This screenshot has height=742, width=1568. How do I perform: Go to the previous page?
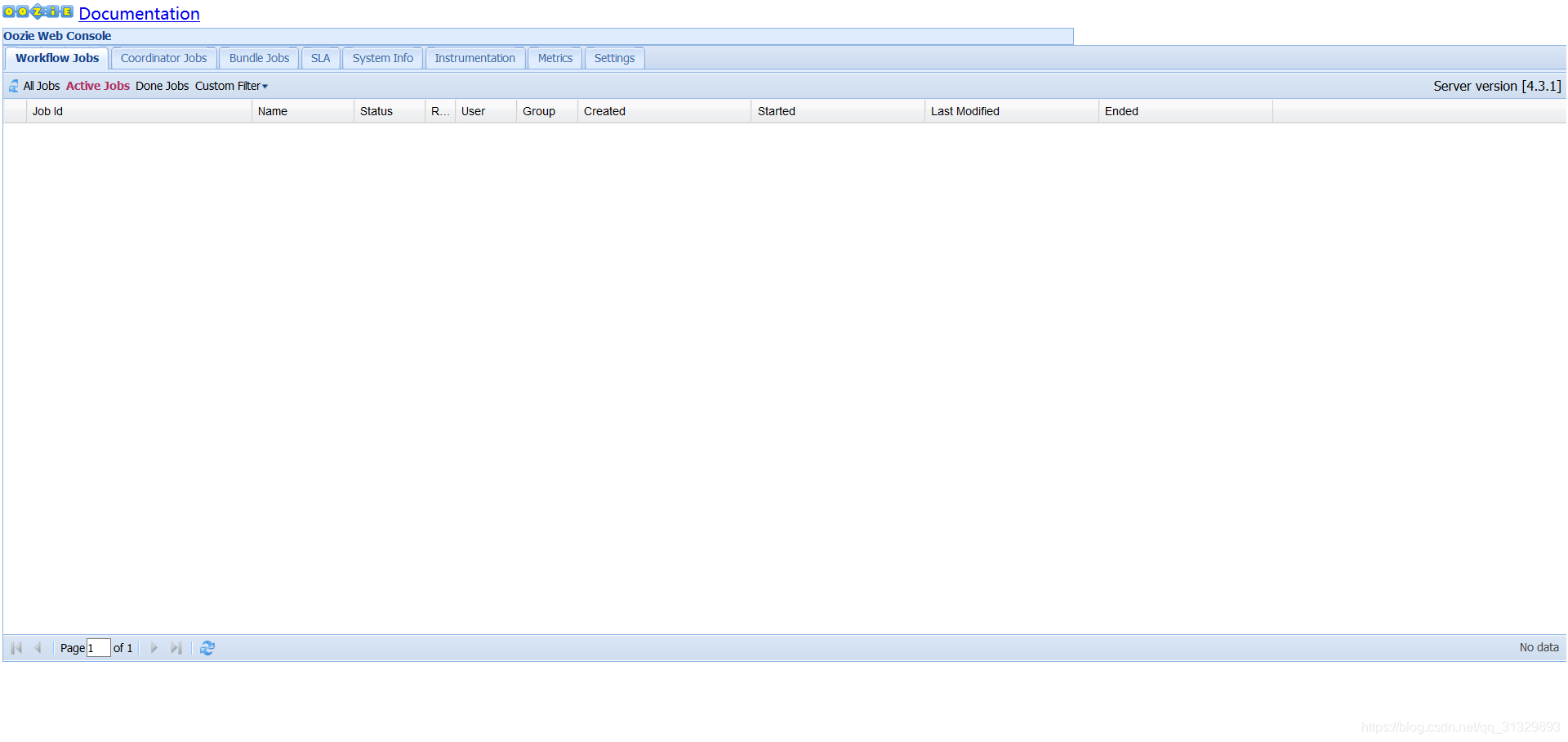38,648
